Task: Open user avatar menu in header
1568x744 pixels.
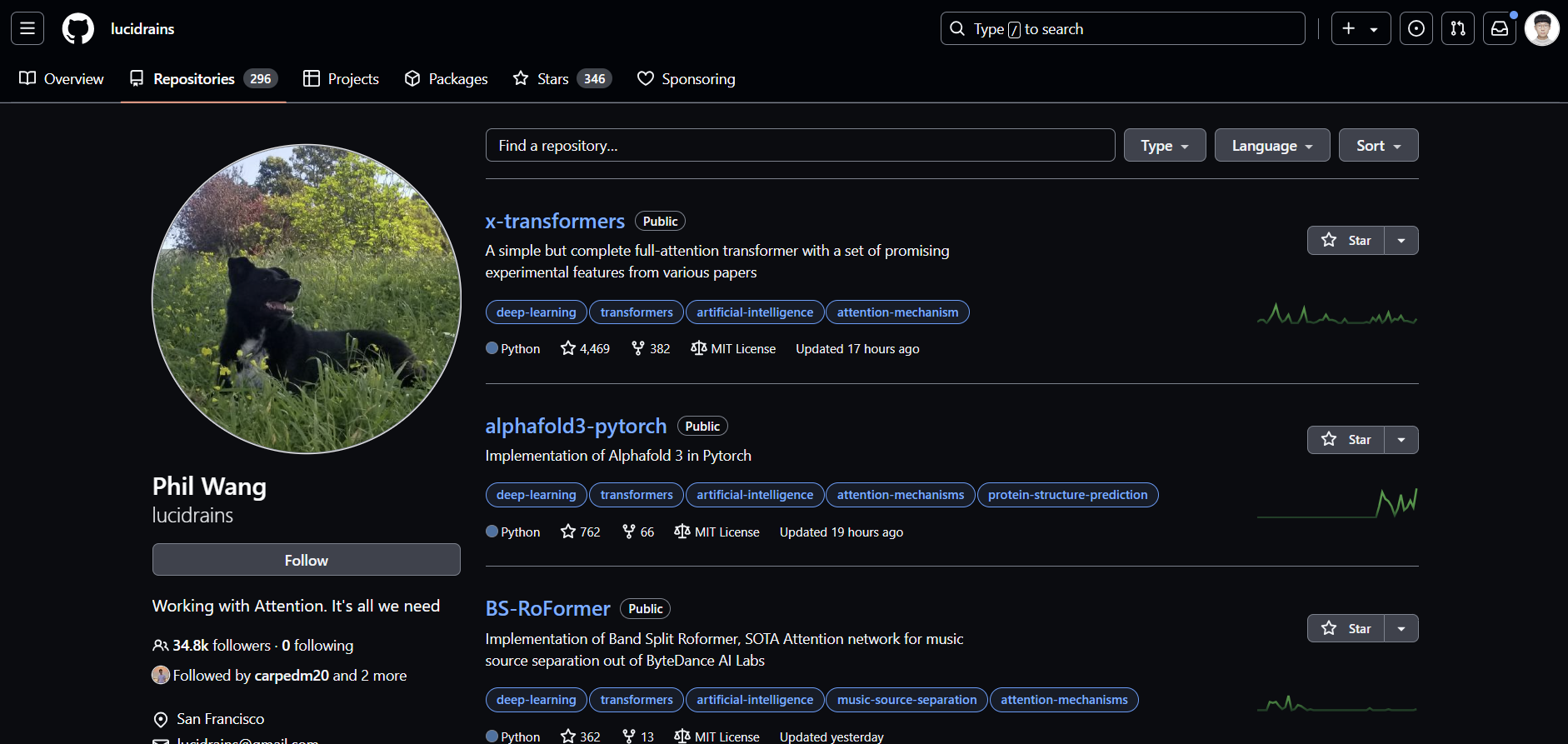Action: 1542,28
